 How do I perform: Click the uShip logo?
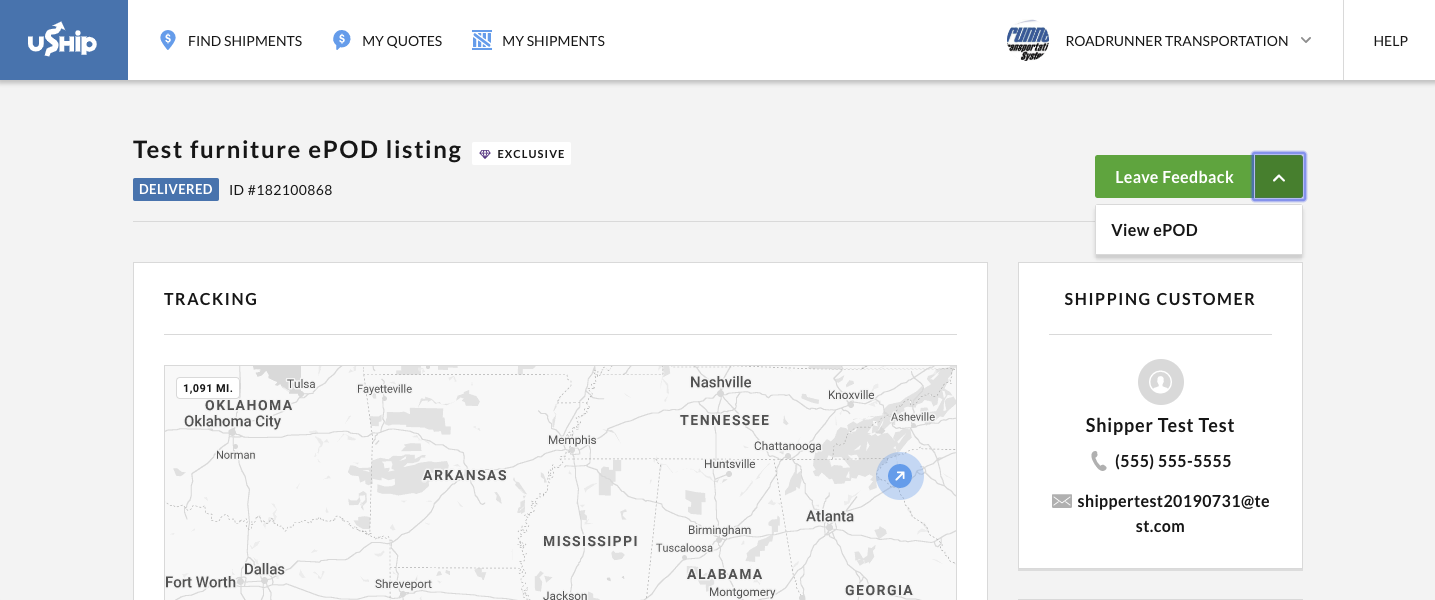click(x=63, y=39)
